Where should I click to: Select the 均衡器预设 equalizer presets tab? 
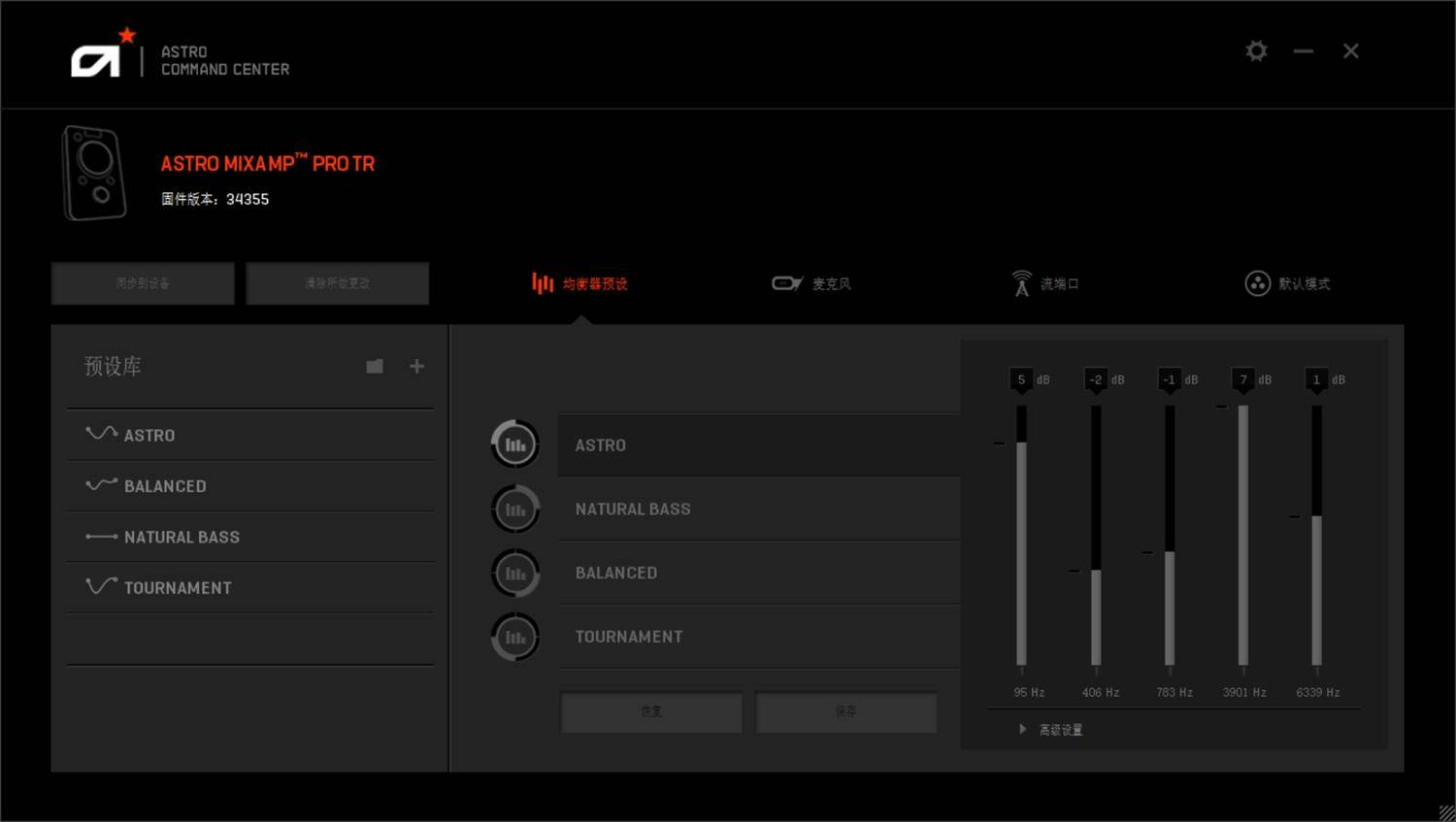tap(580, 283)
